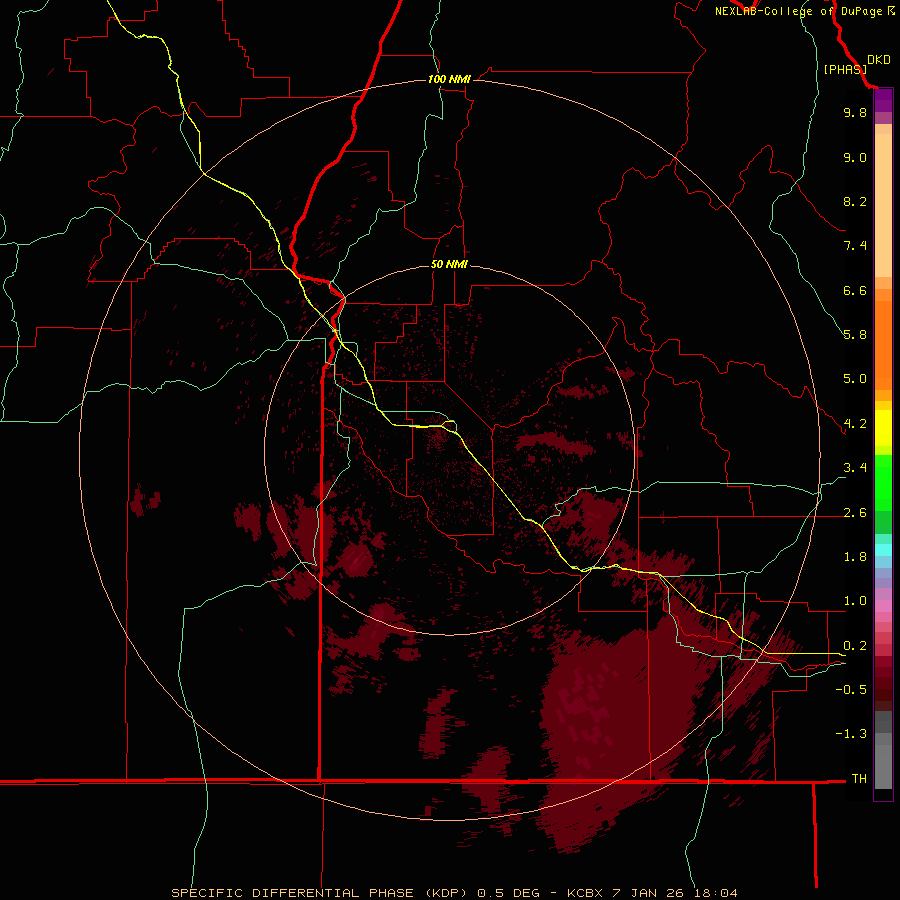Image resolution: width=900 pixels, height=900 pixels.
Task: Click the 3.4 value on the color scale
Action: (x=855, y=468)
